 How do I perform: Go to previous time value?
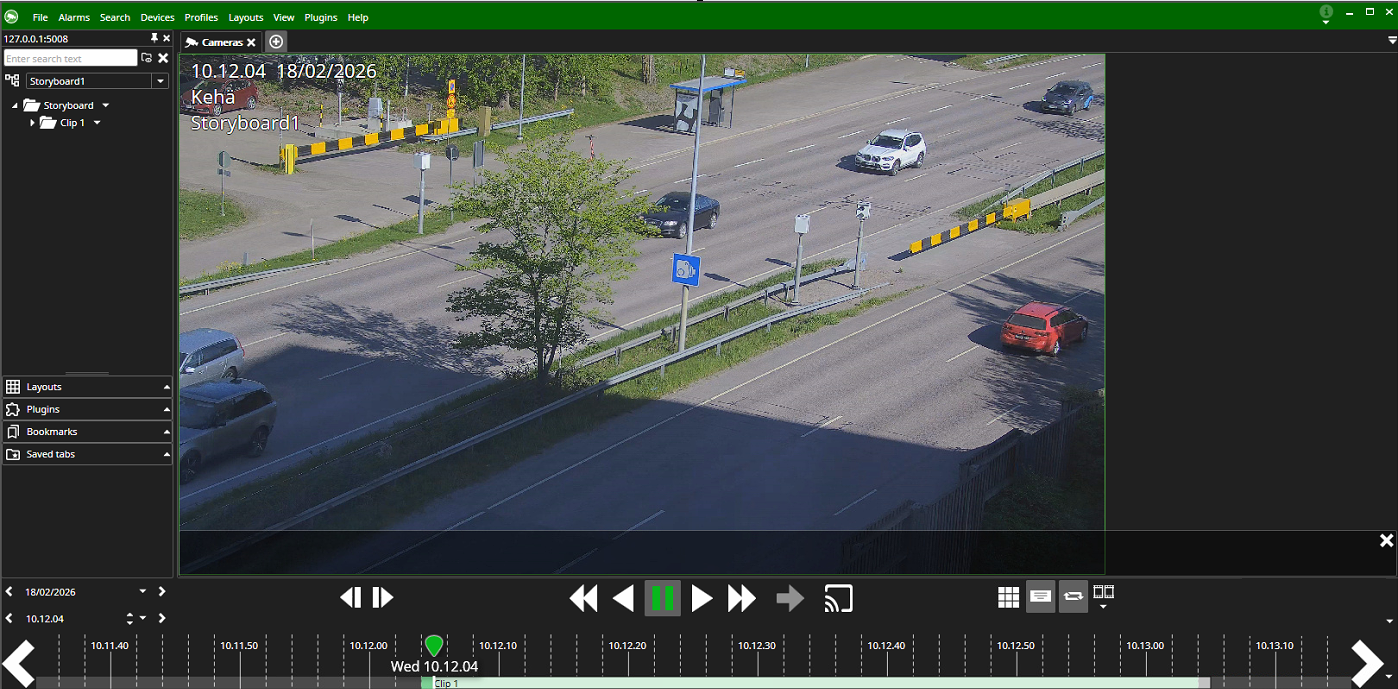click(x=9, y=618)
